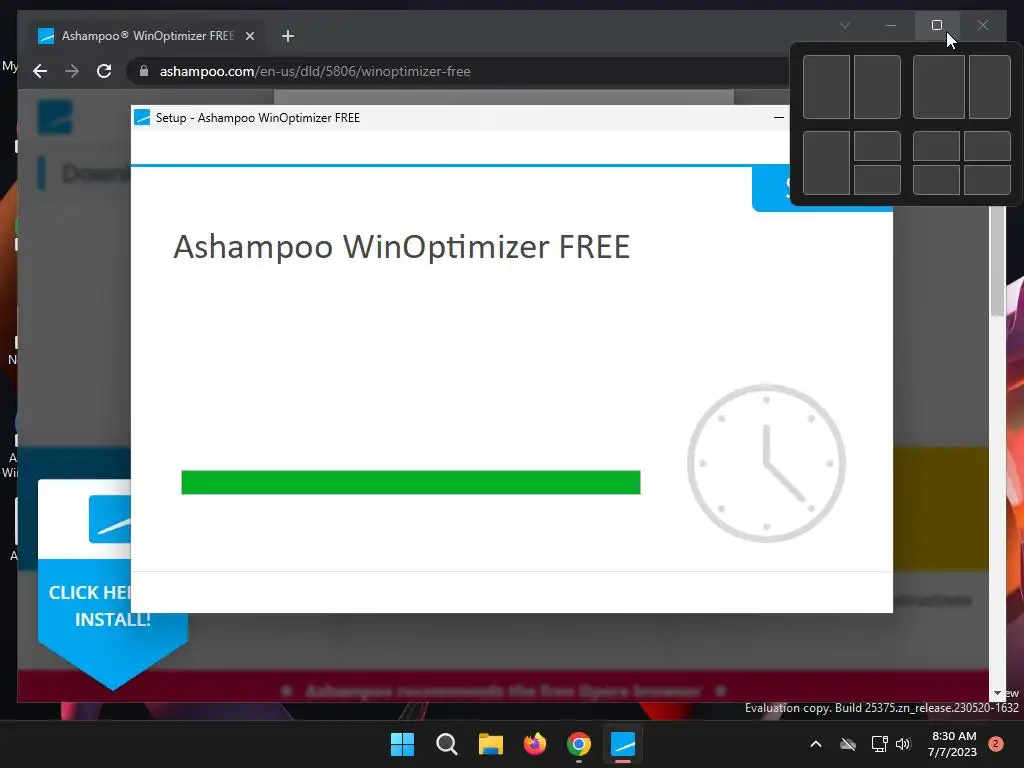Close the Ashampoo WinOptimizer FREE browser tab
This screenshot has height=768, width=1024.
pyautogui.click(x=249, y=36)
